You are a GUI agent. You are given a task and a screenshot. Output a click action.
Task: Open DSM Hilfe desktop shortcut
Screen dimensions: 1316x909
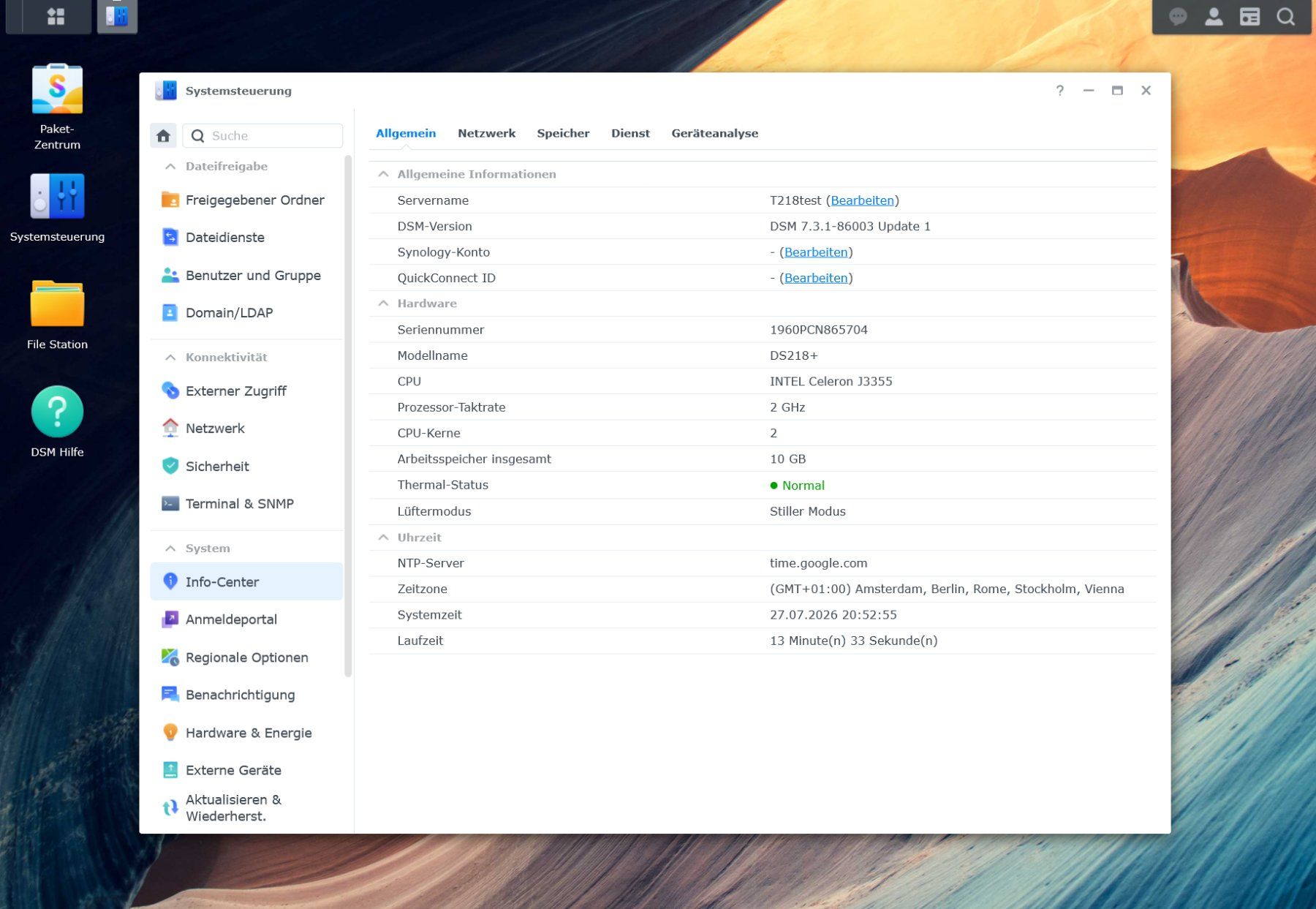point(57,422)
